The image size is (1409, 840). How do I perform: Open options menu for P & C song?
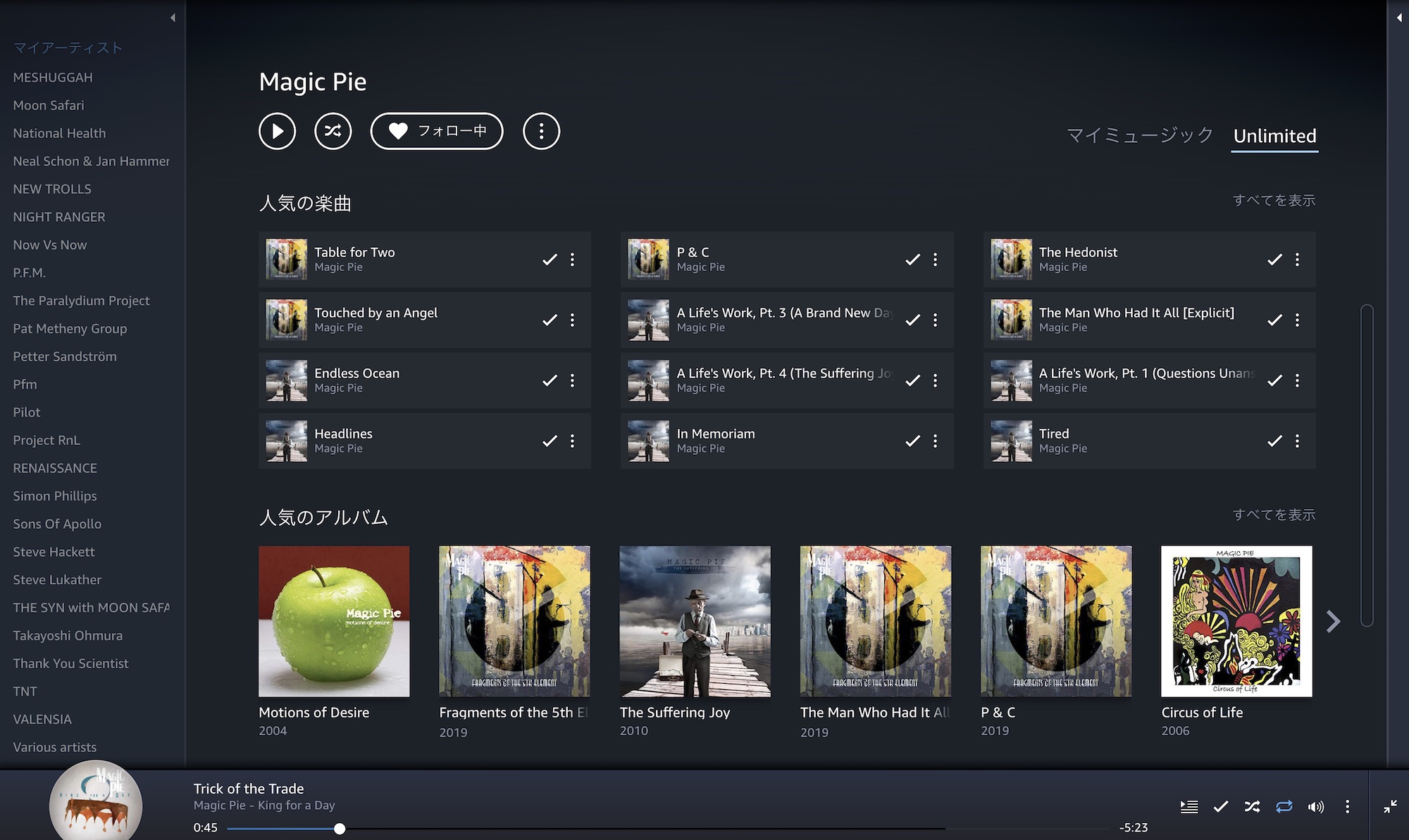935,260
